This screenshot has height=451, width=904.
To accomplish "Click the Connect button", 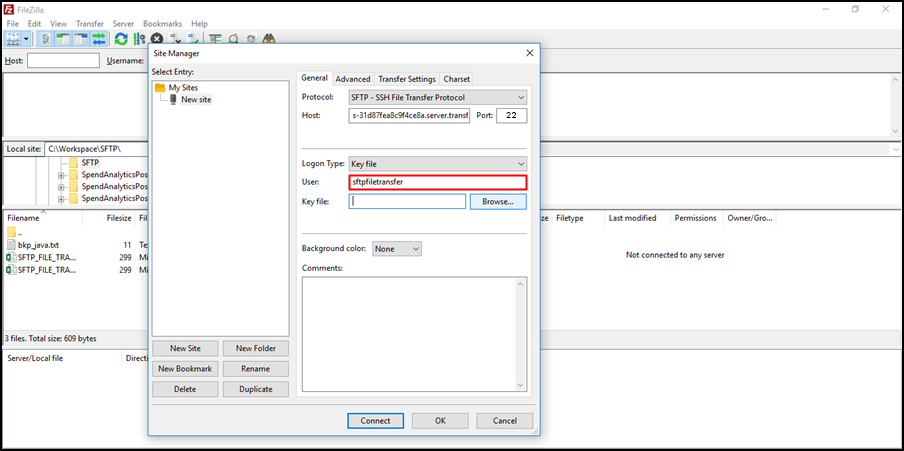I will 375,420.
